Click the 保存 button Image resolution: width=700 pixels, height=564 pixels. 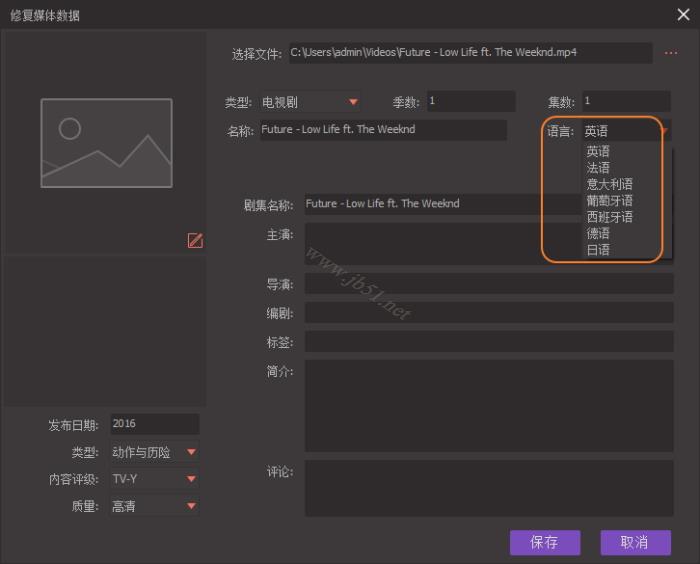click(545, 542)
